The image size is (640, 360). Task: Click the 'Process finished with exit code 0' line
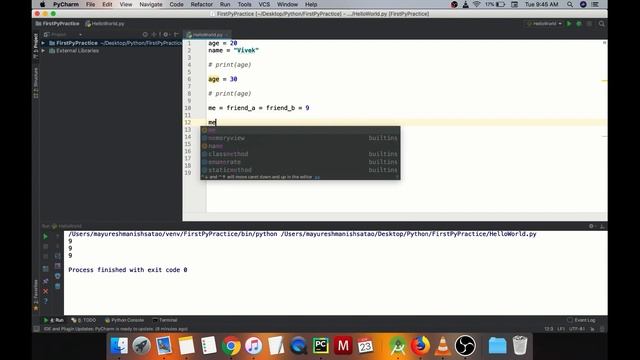point(128,270)
